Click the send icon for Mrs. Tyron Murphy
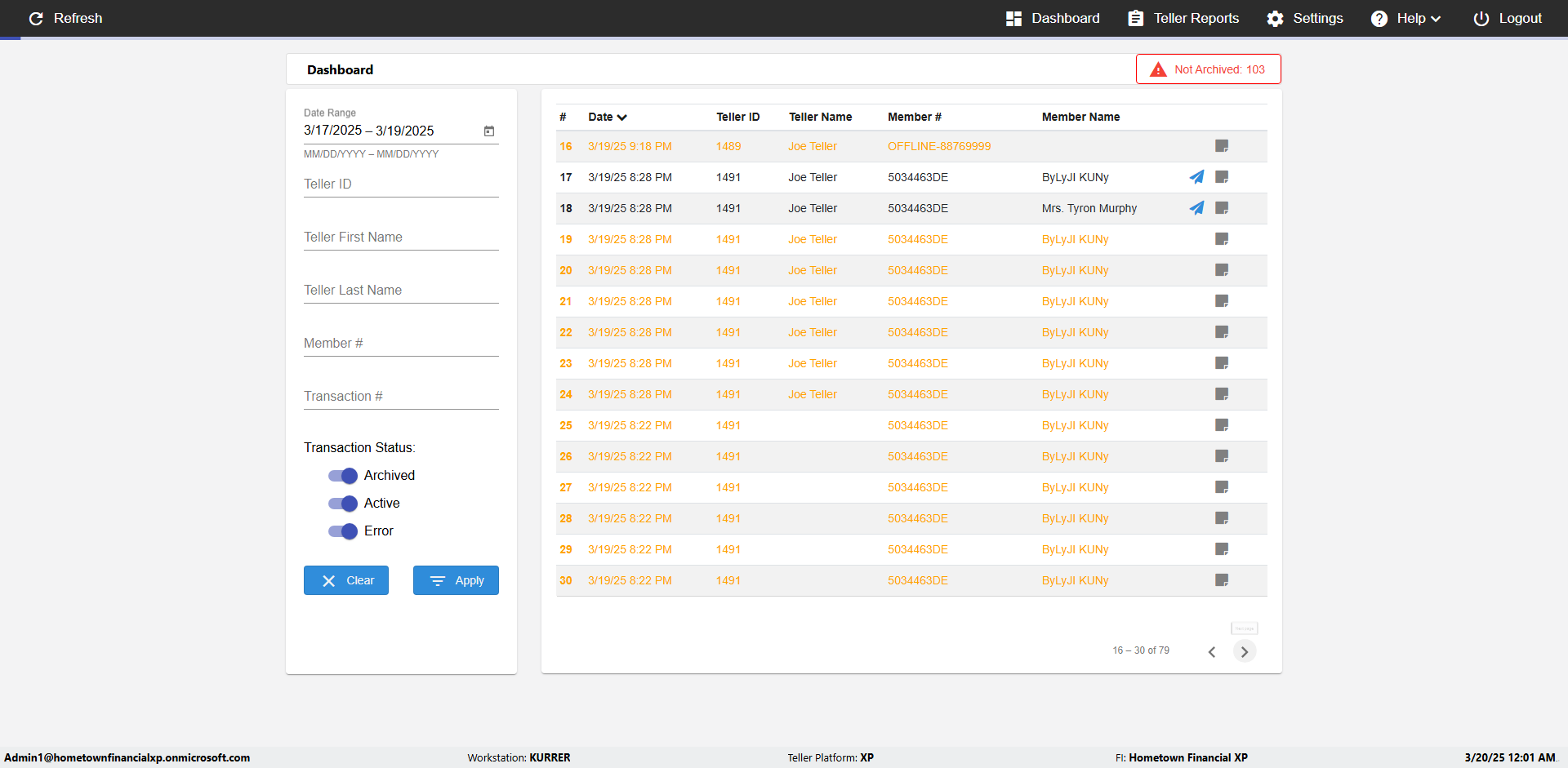Screen dimensions: 1568x768 click(1196, 208)
